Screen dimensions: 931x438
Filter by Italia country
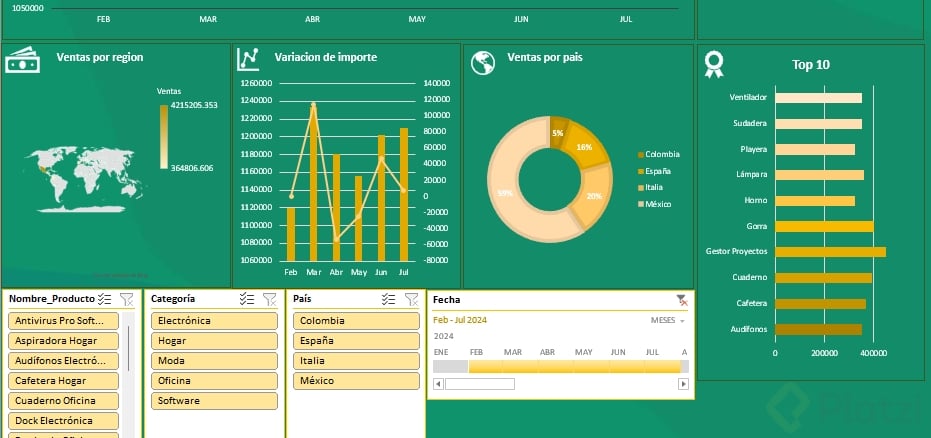pos(356,361)
